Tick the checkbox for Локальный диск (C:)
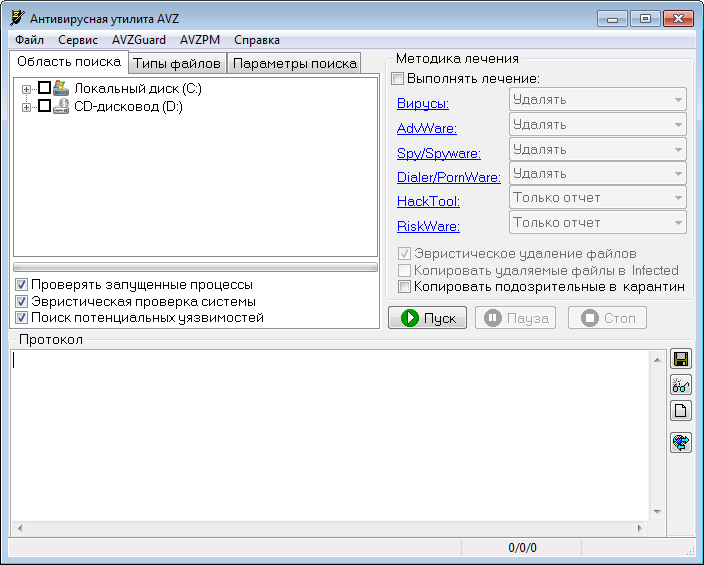This screenshot has width=704, height=565. [x=44, y=88]
